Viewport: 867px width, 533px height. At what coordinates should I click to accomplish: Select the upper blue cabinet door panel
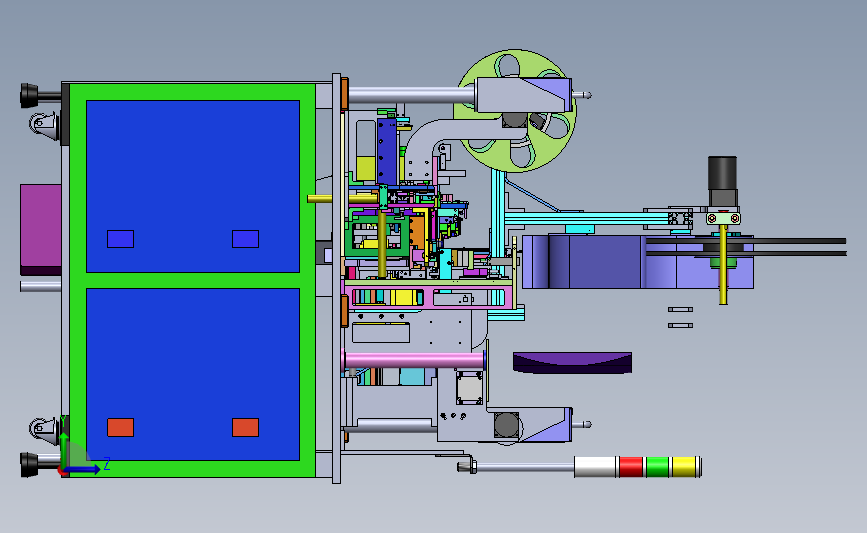[193, 186]
